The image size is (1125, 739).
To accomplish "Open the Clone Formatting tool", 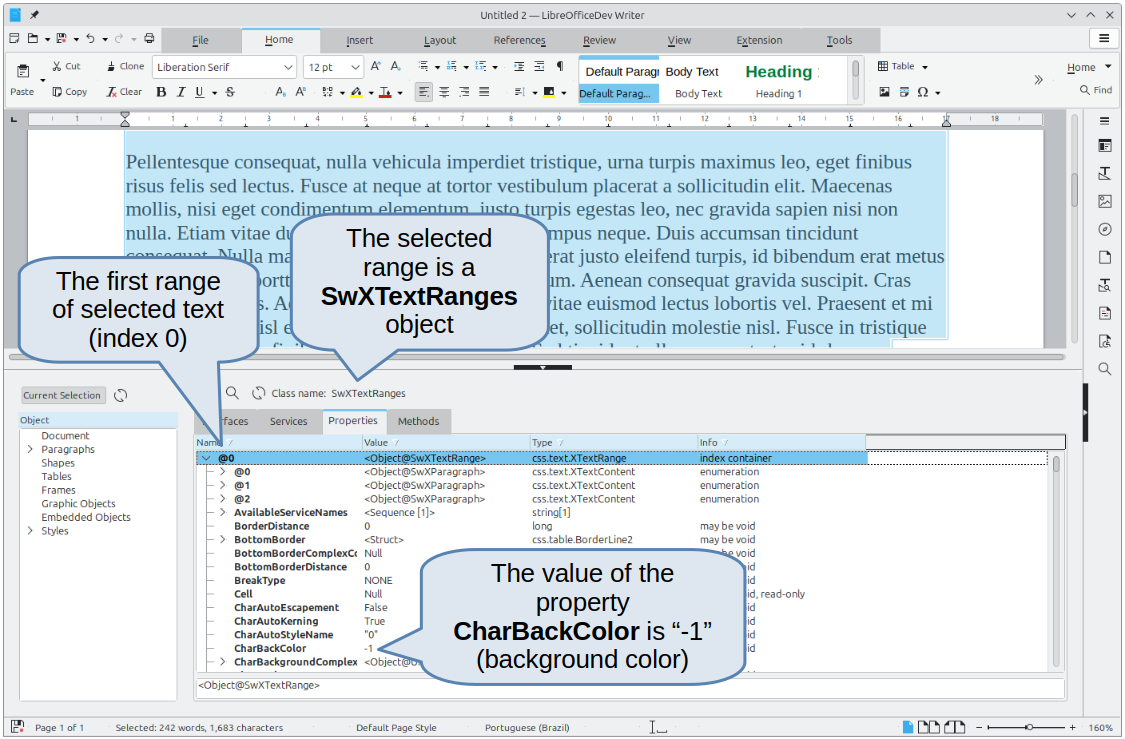I will click(124, 66).
